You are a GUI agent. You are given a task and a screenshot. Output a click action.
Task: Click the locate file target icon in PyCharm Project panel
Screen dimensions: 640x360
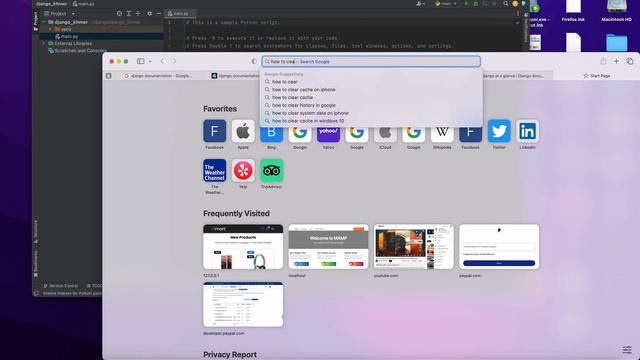pos(119,13)
